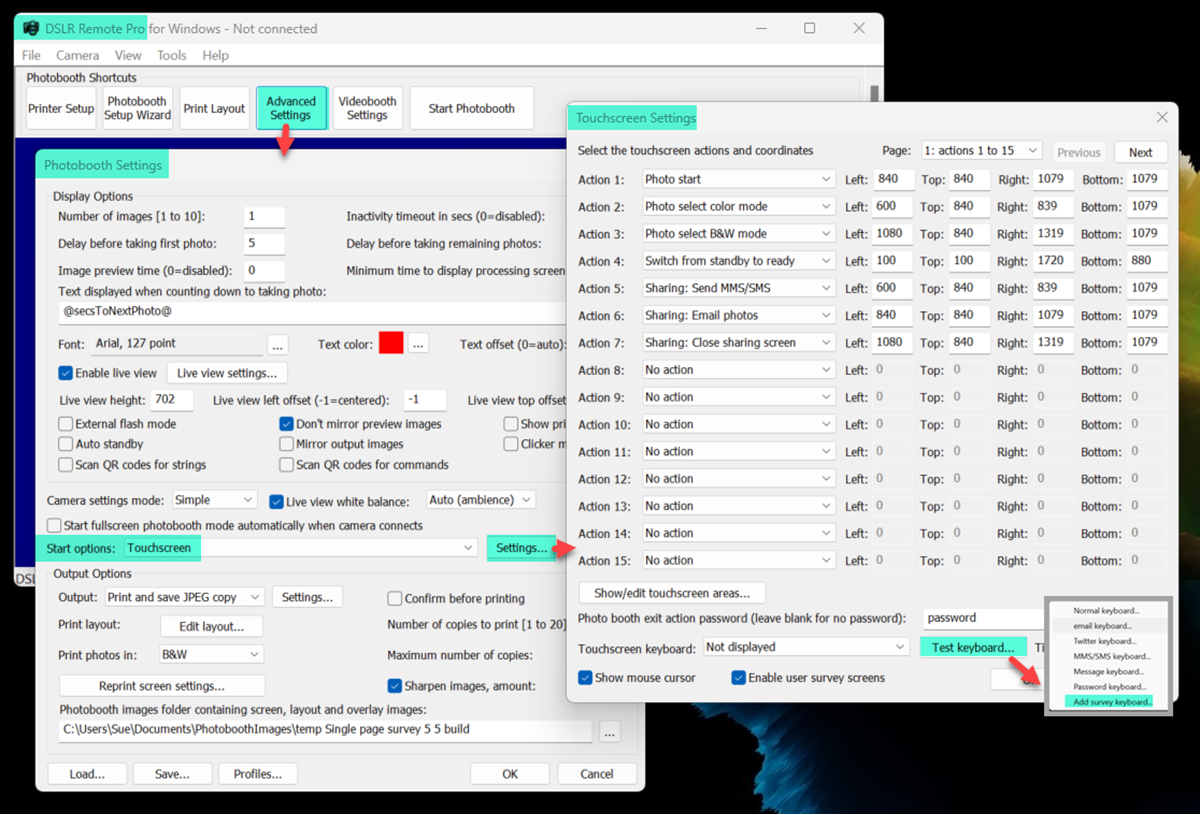Click the Test keyboard button
1200x815 pixels.
(x=973, y=647)
